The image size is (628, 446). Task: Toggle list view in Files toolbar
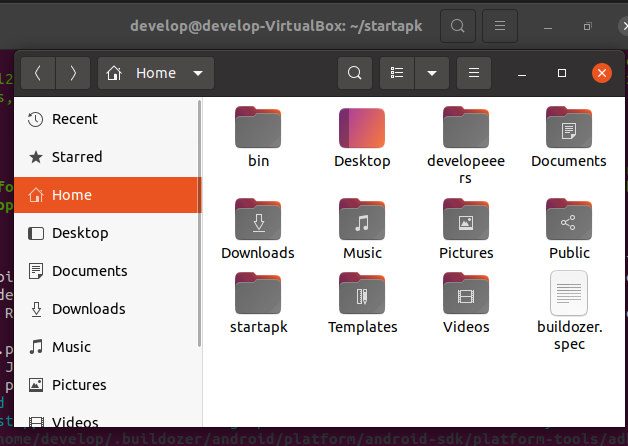[397, 73]
